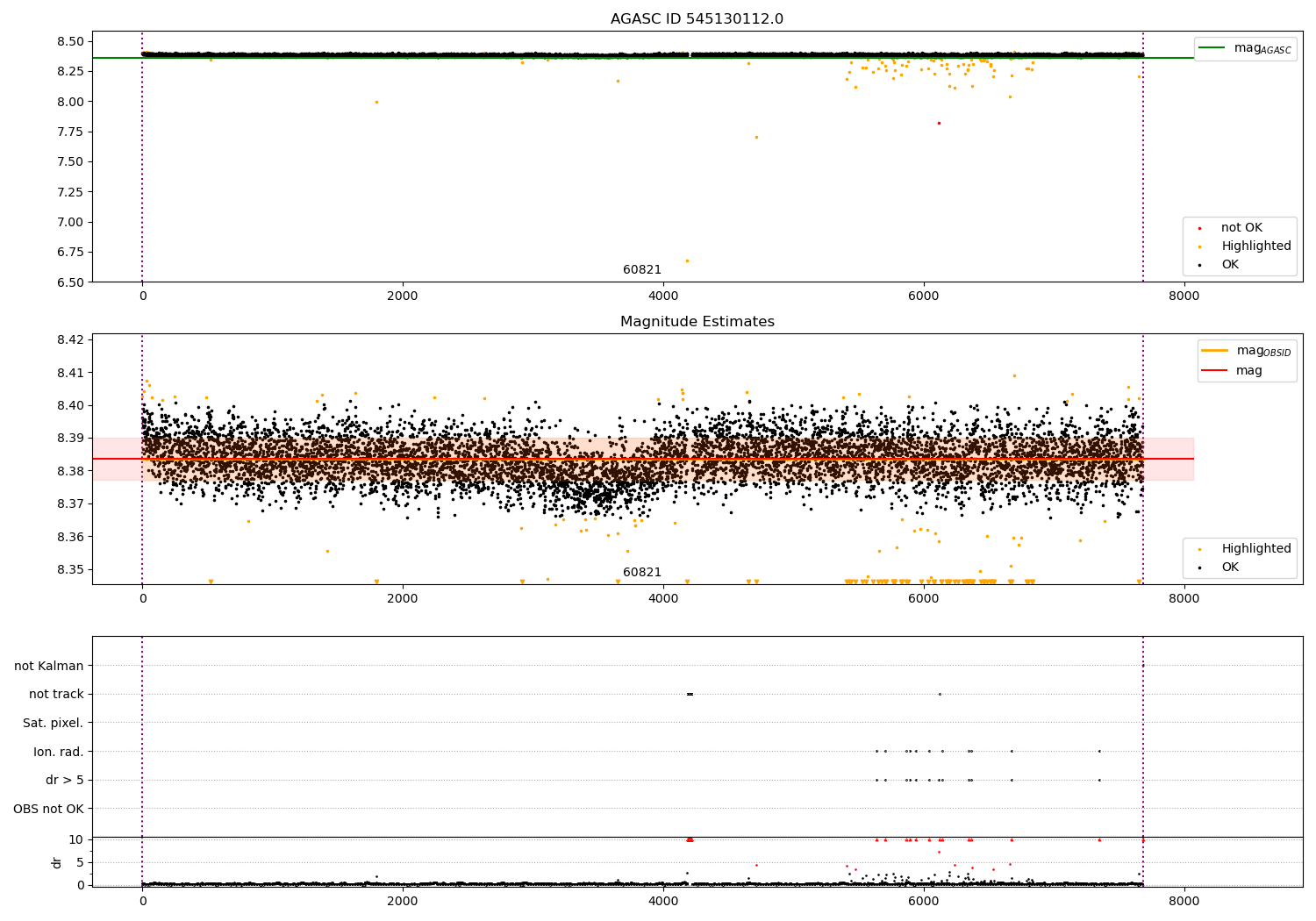Click the '8000' x-axis tick under the top plot
The height and width of the screenshot is (921, 1316).
pos(1184,296)
